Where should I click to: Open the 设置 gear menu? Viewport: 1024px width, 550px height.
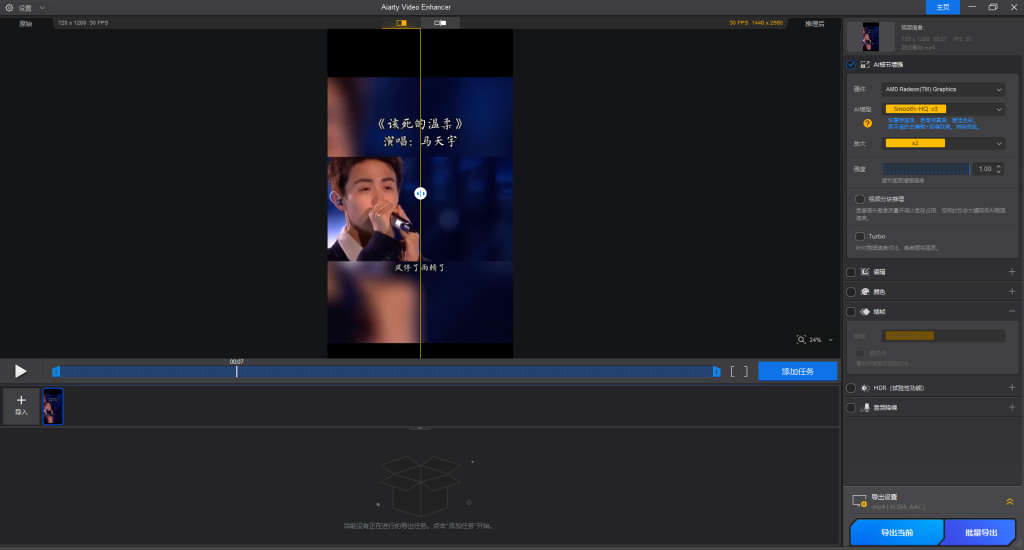point(10,7)
